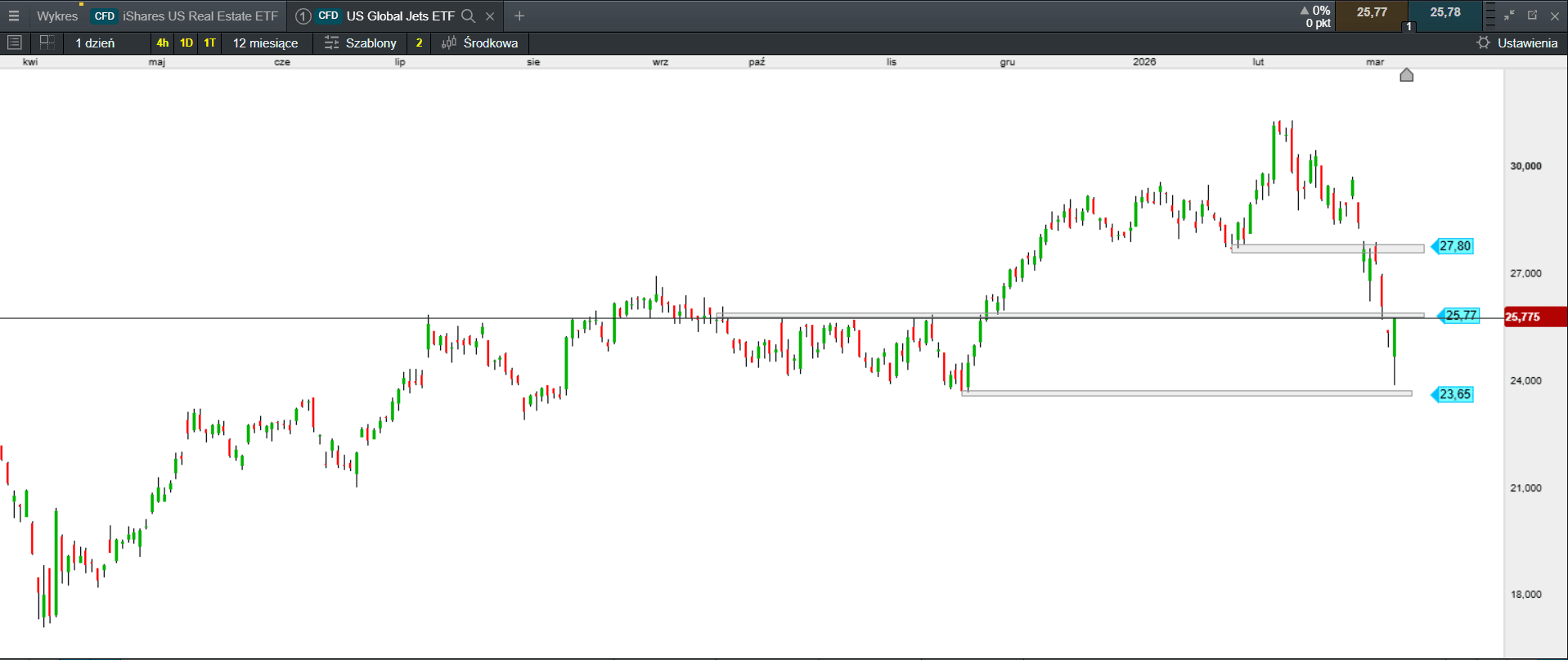Expand the Środkowa price type dropdown
Screen dimensions: 1568x660
click(x=481, y=43)
